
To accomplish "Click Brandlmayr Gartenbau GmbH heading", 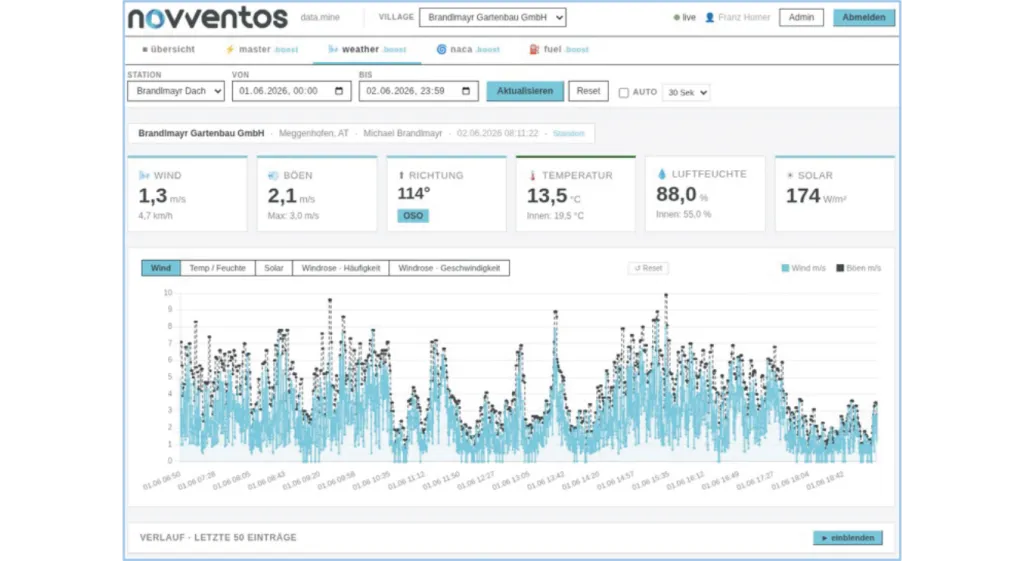I will coord(201,133).
